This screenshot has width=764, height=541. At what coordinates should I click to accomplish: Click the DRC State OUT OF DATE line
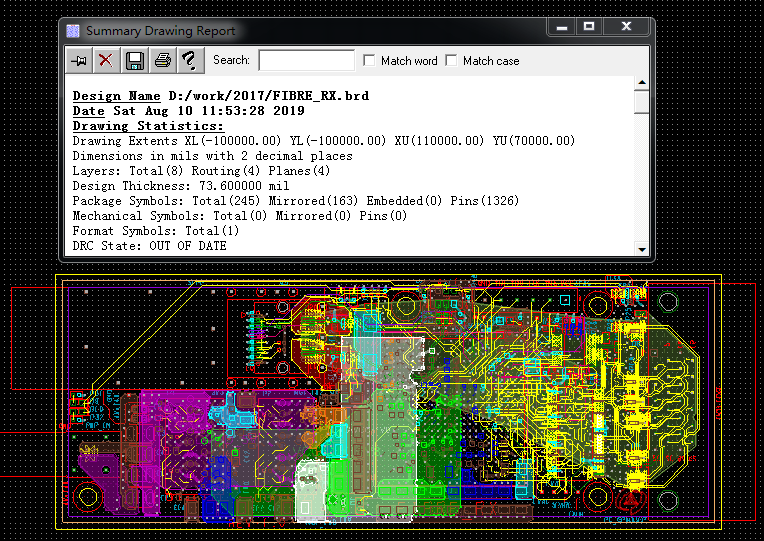click(x=150, y=246)
